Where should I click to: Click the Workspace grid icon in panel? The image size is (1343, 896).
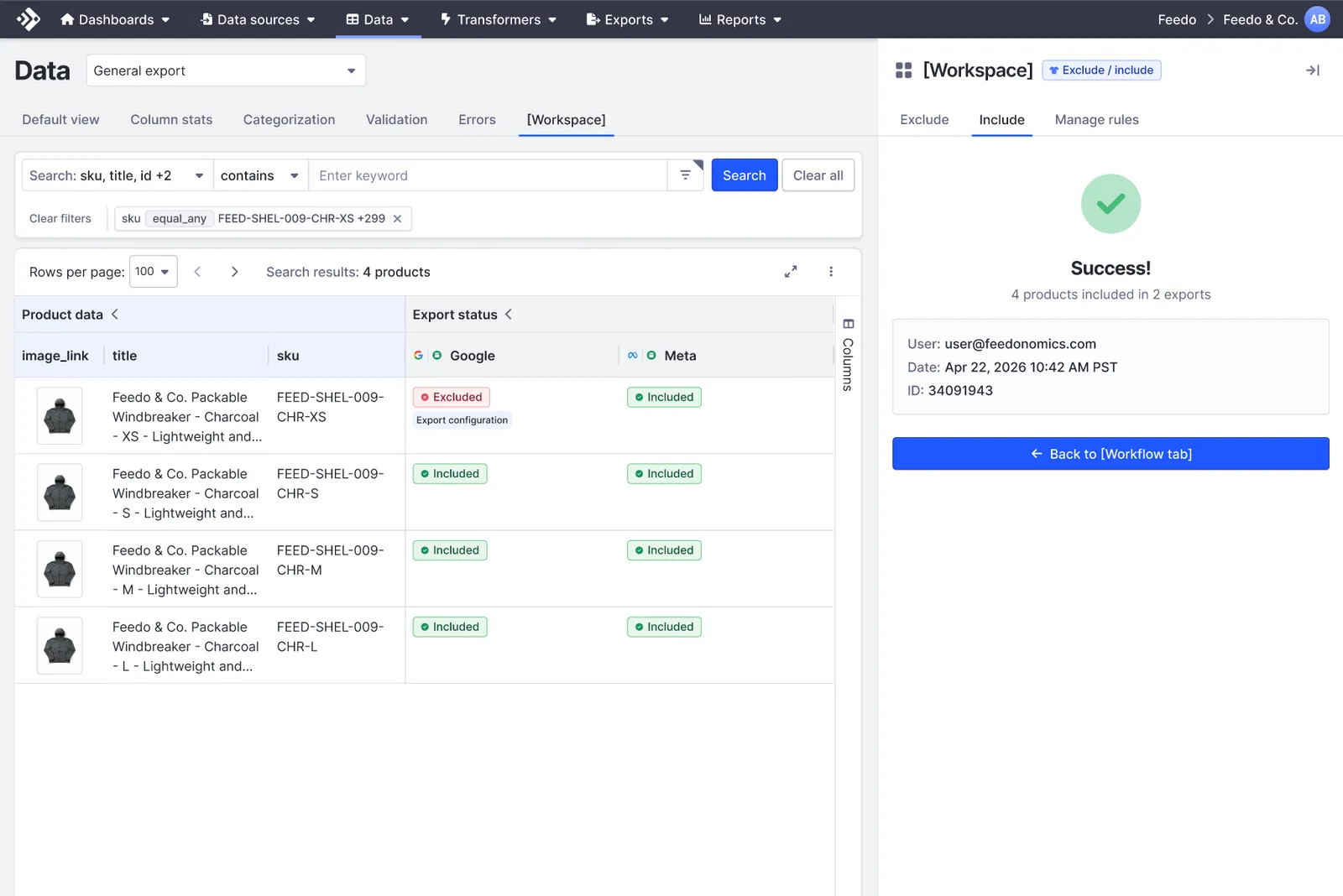coord(904,70)
